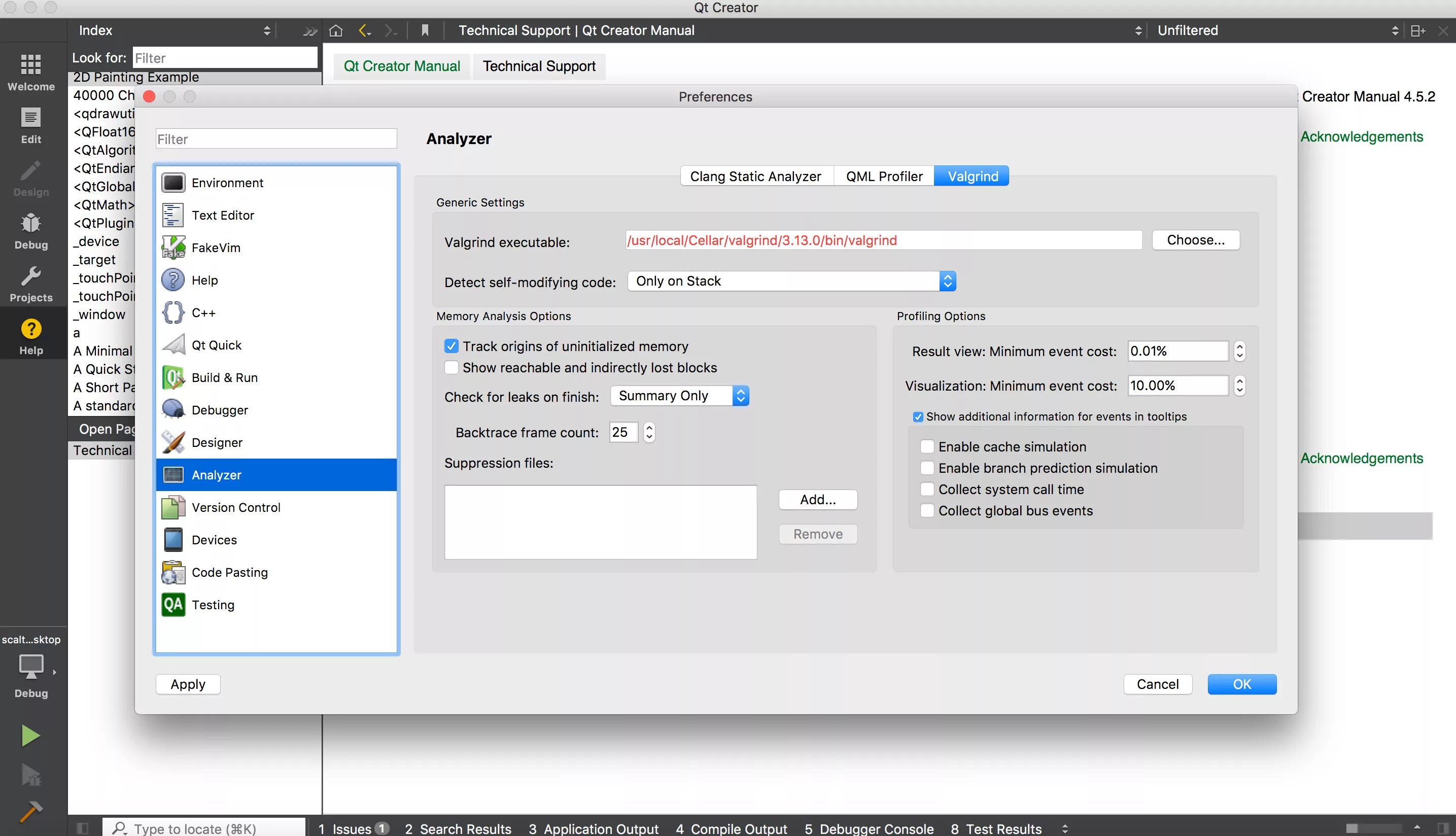Open Version Control preferences
The width and height of the screenshot is (1456, 836).
(276, 507)
